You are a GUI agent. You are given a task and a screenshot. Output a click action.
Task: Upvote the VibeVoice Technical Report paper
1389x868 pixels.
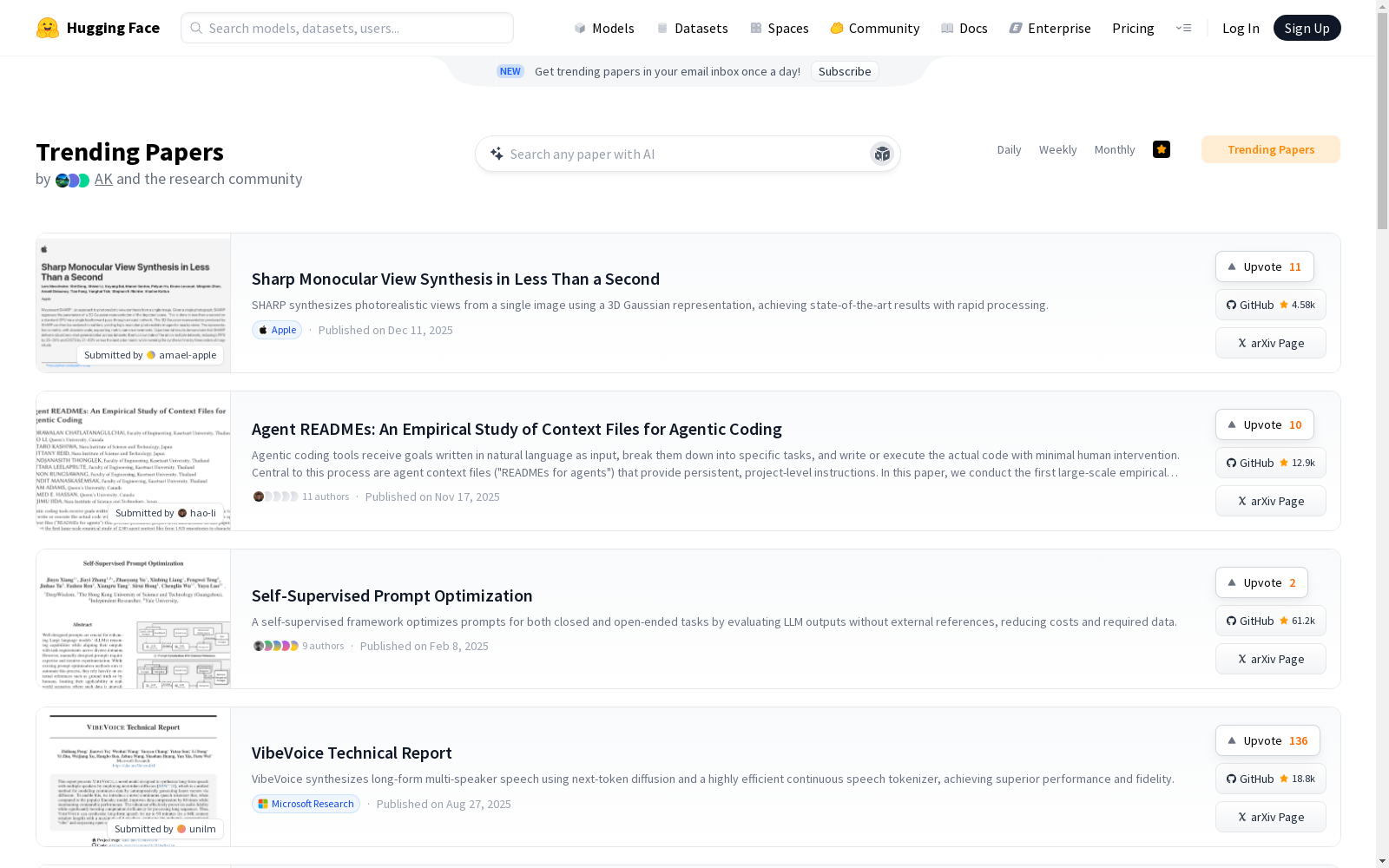1267,740
